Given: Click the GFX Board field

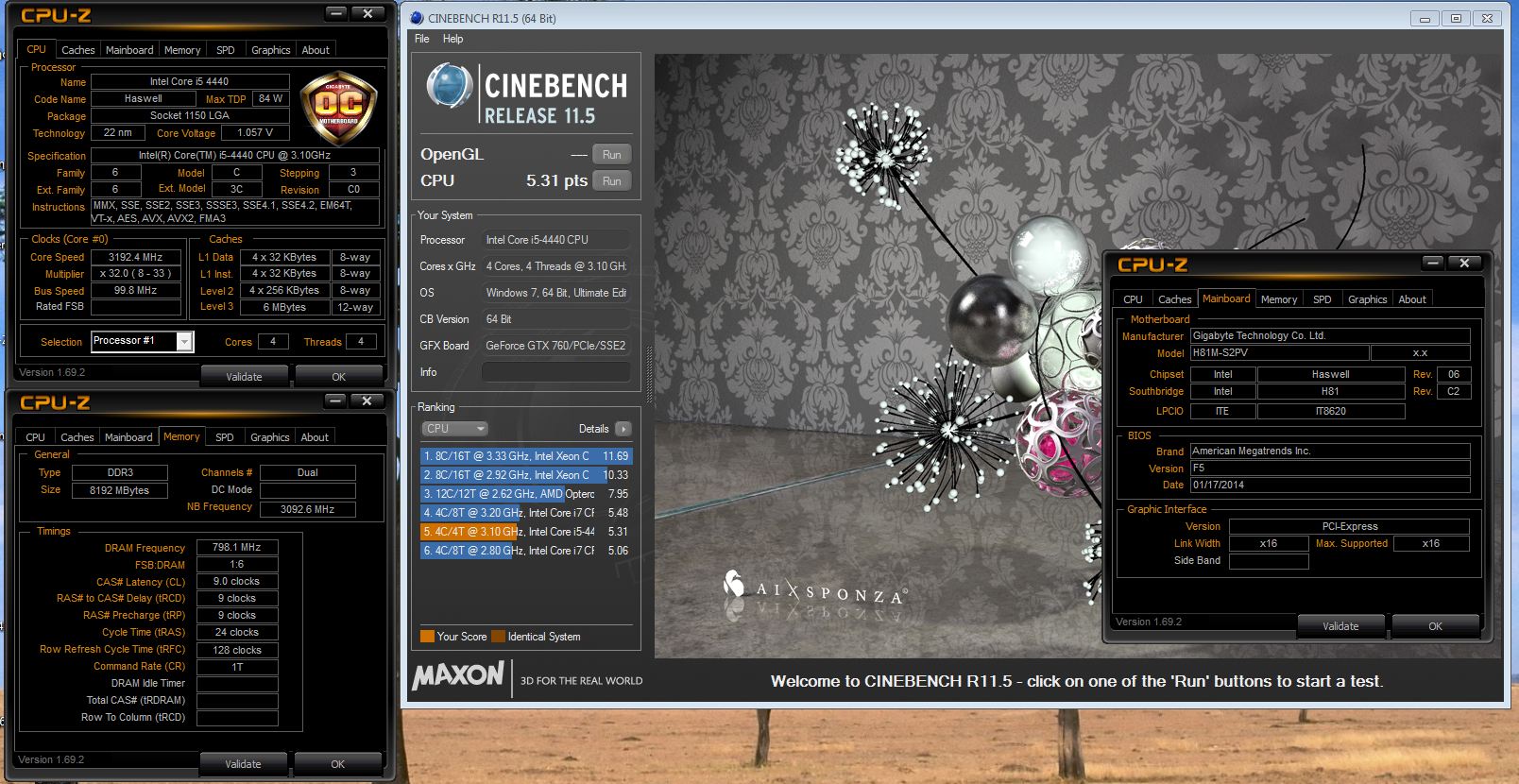Looking at the screenshot, I should tap(555, 346).
